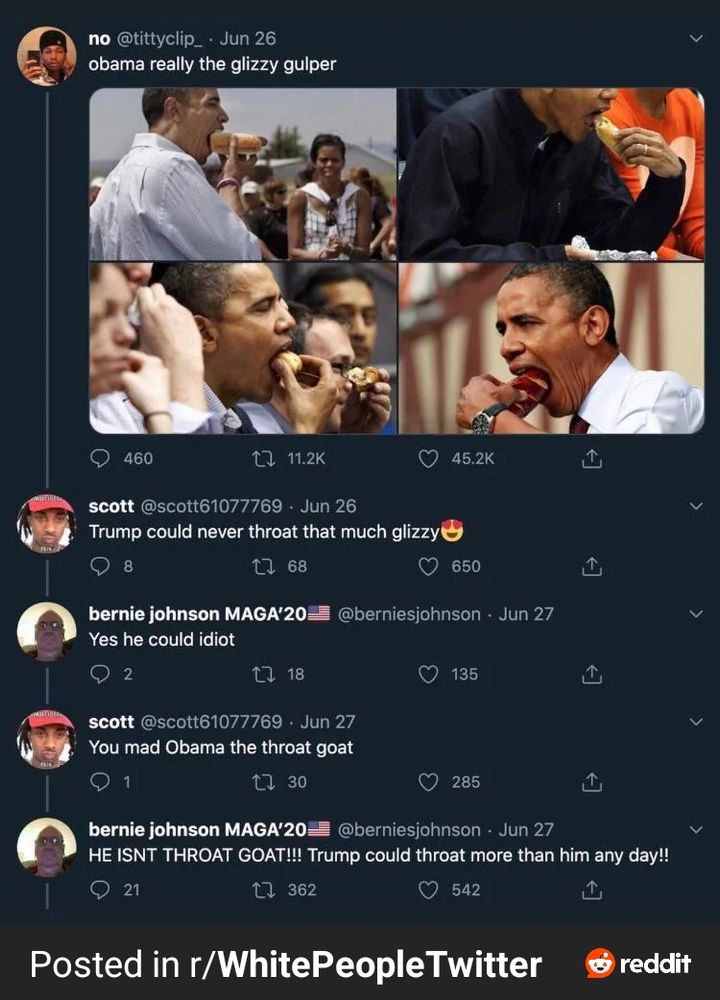
Task: Open the r/WhitePeopleTwitter subreddit link
Action: click(365, 964)
